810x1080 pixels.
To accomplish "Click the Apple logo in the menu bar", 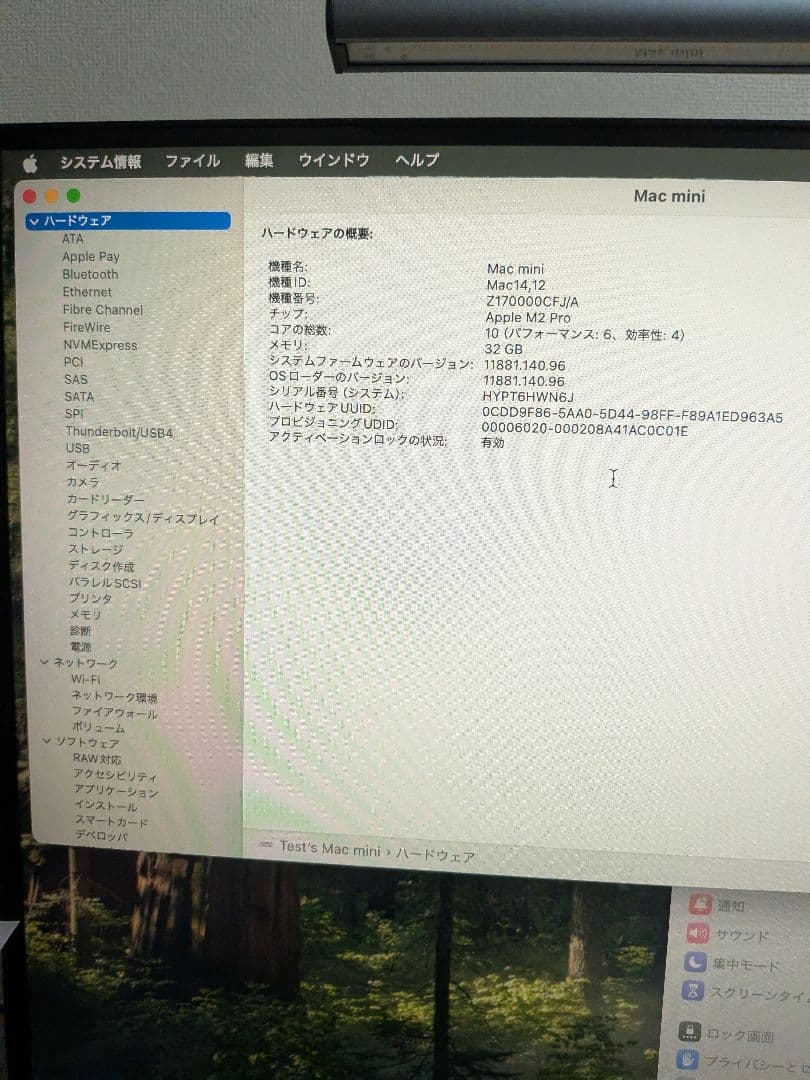I will (x=31, y=158).
